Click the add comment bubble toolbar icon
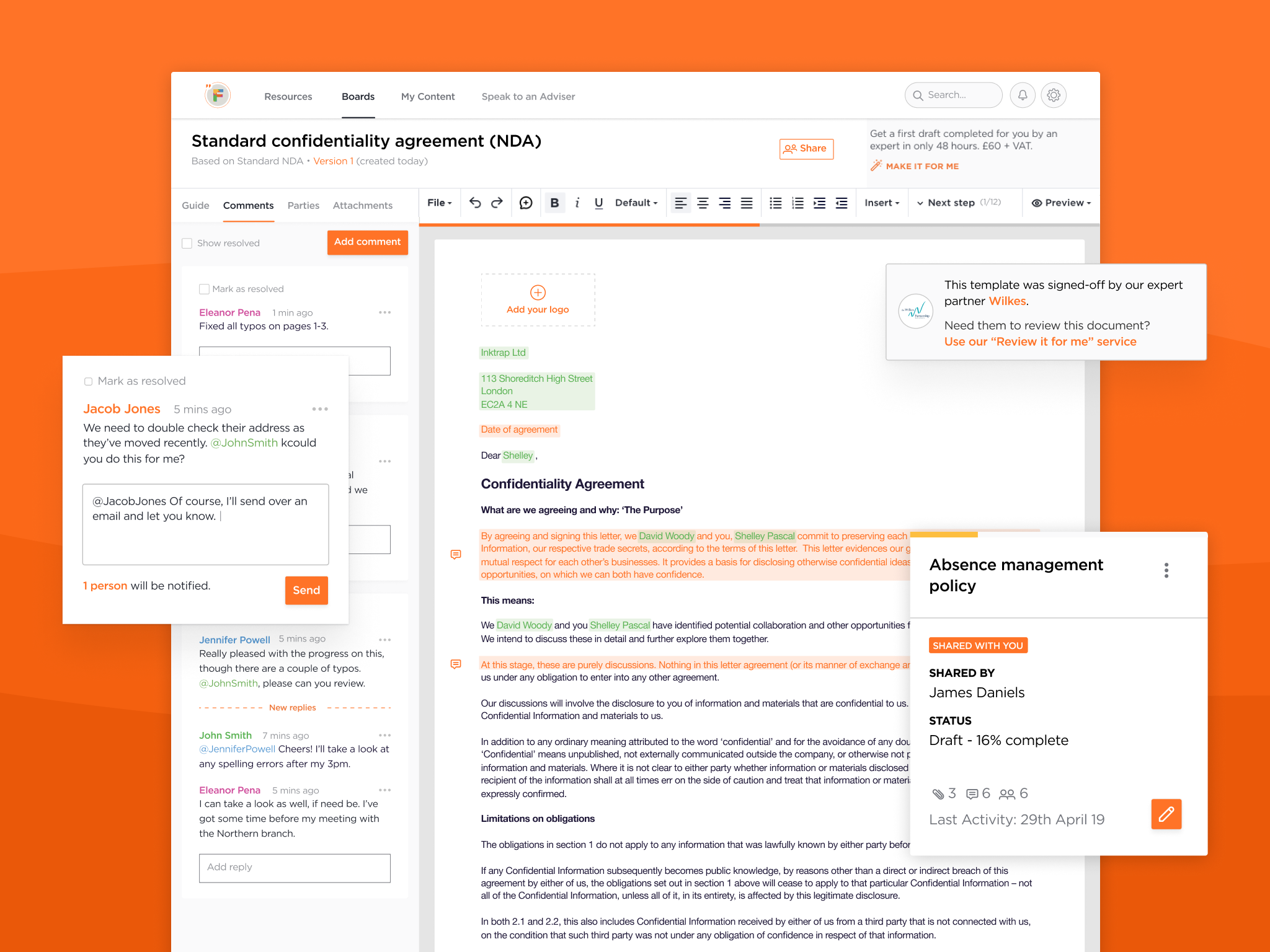 pyautogui.click(x=526, y=203)
